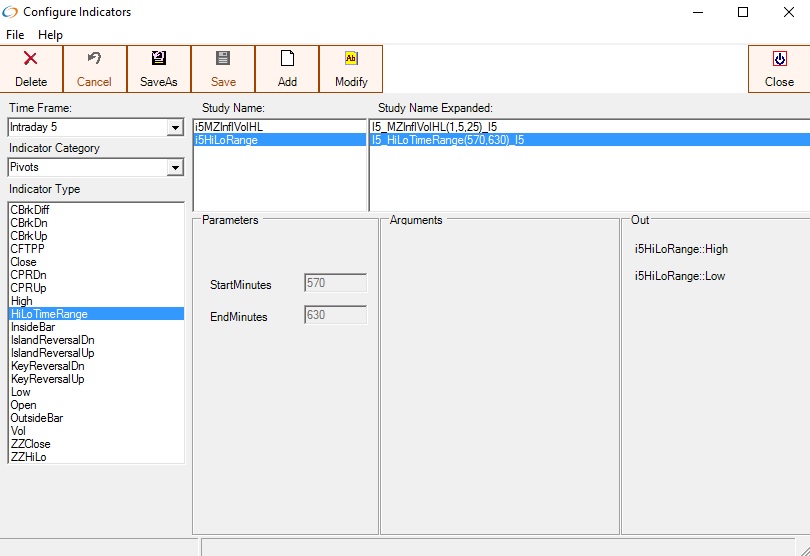Screen dimensions: 810x556
Task: Open the File menu
Action: point(15,35)
